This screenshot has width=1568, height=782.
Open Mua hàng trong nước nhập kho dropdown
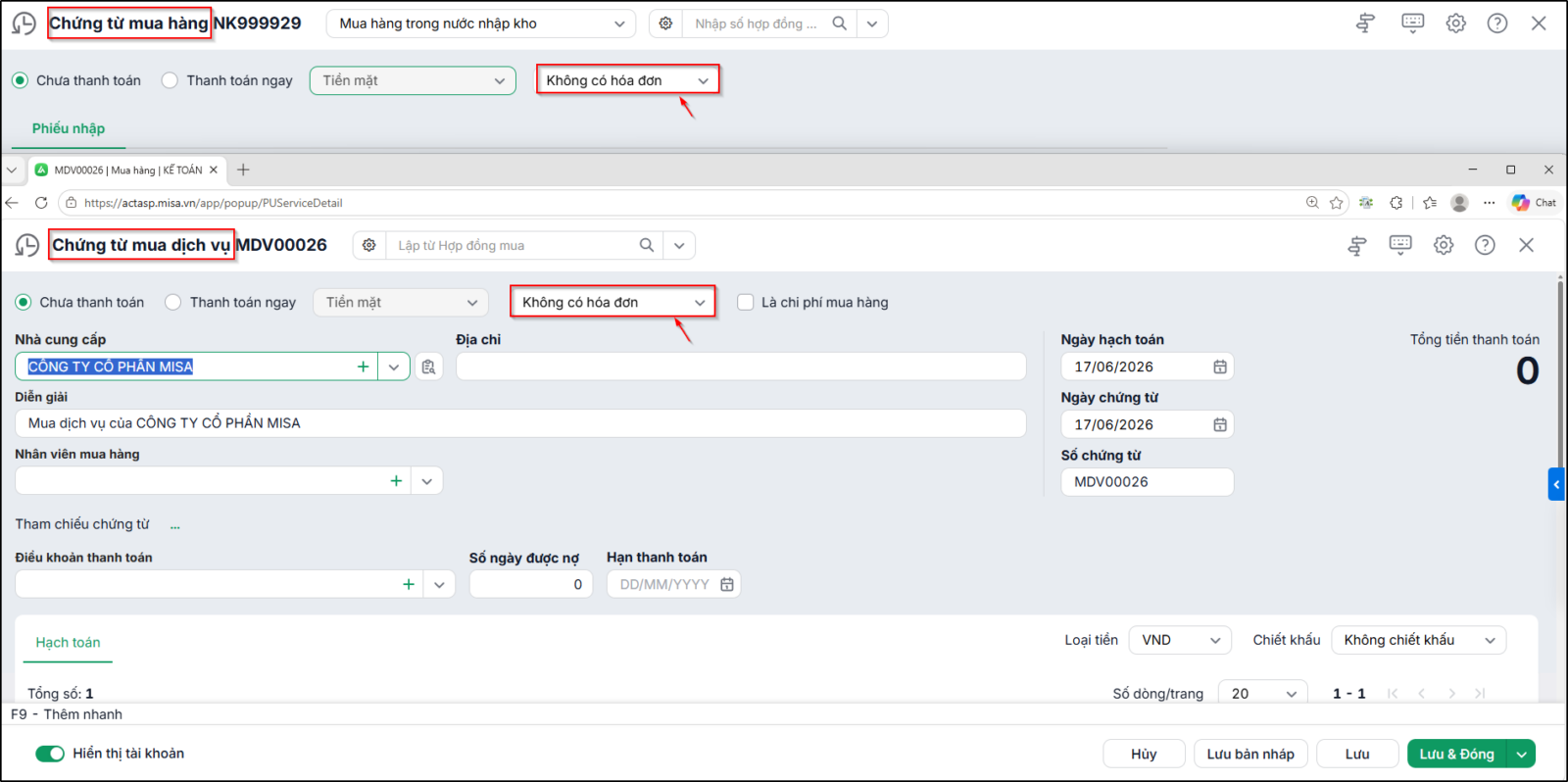coord(480,24)
